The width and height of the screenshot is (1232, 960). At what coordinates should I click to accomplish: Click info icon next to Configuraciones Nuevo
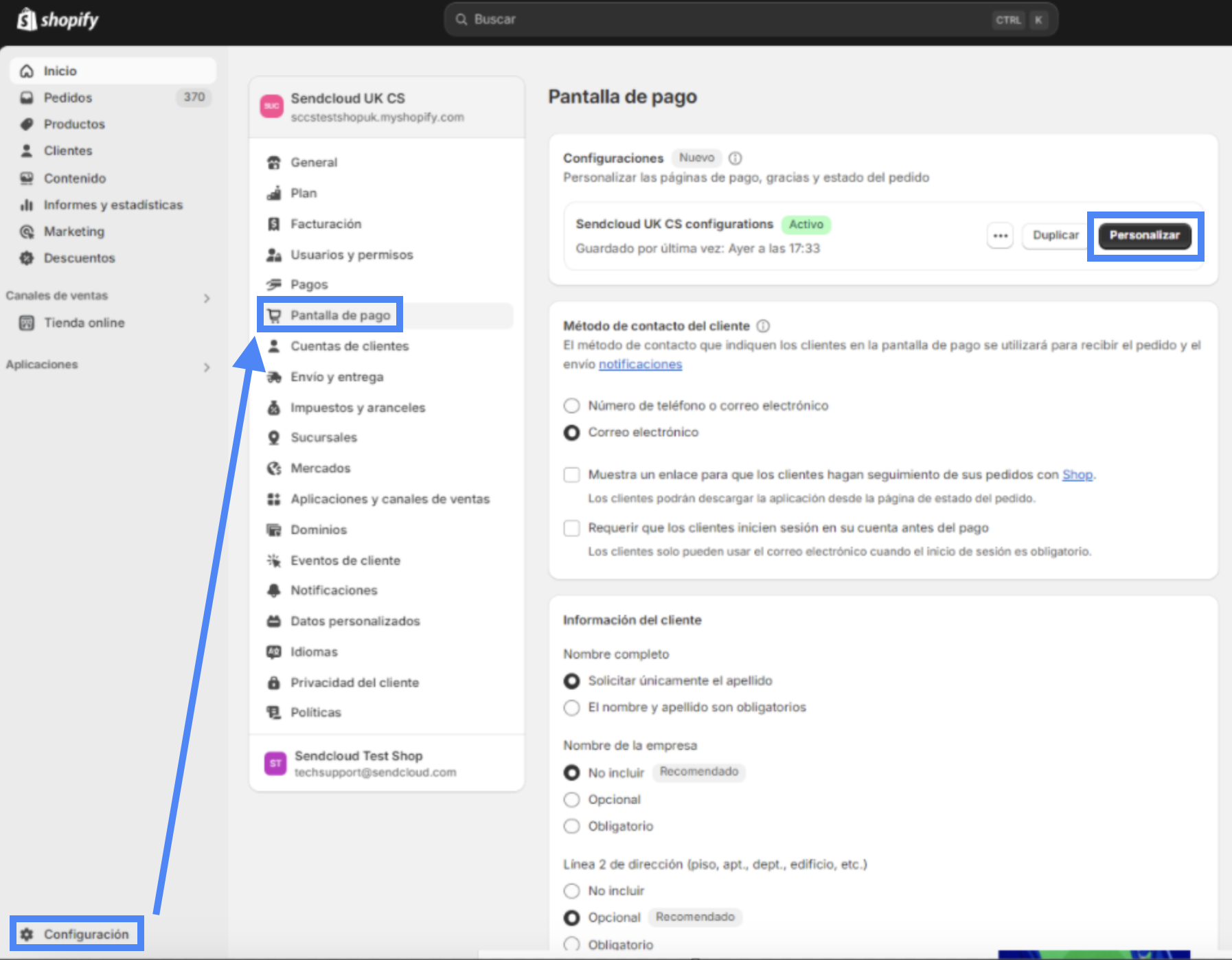735,158
